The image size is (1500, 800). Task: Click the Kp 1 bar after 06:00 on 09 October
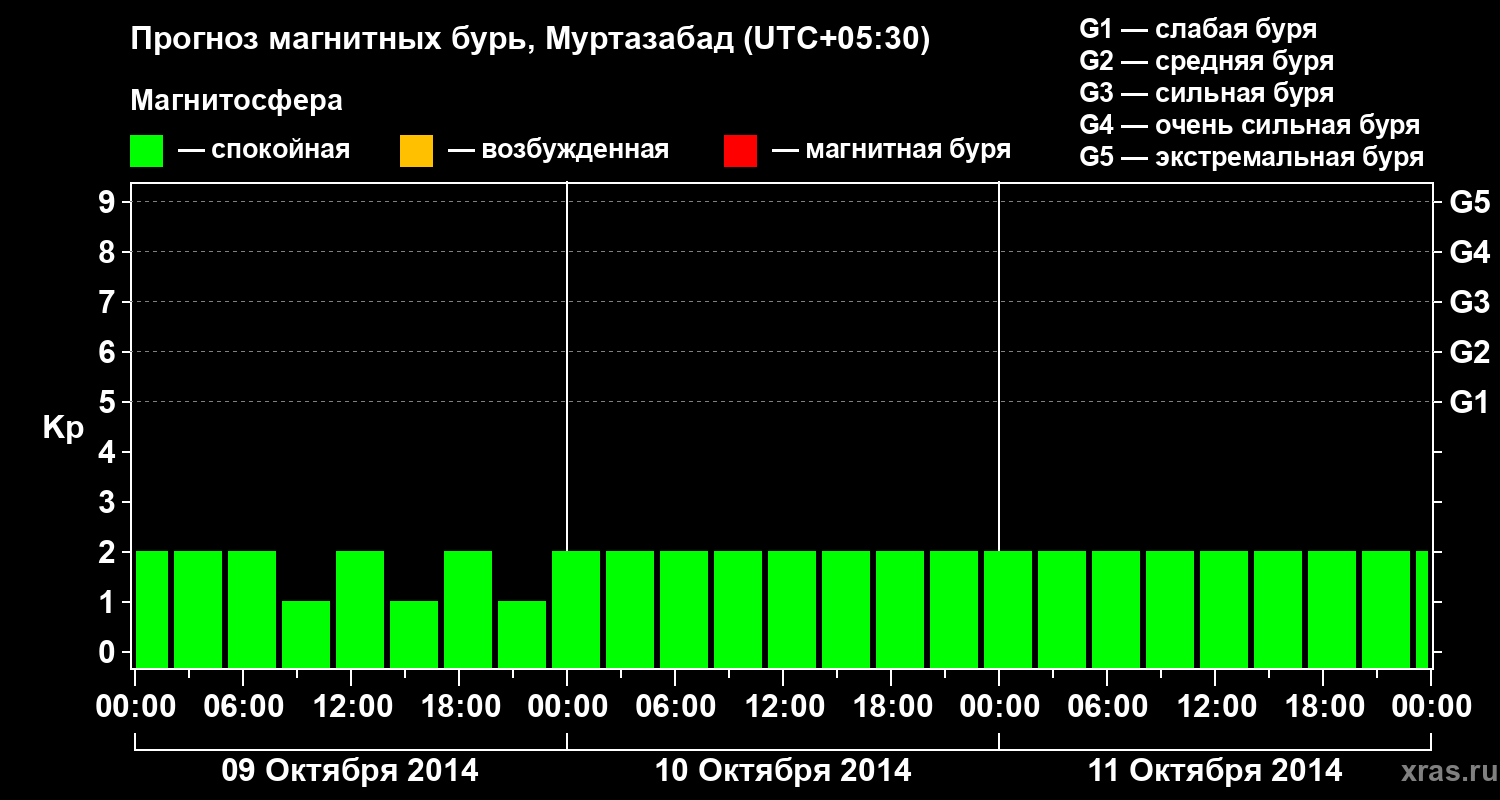(306, 634)
